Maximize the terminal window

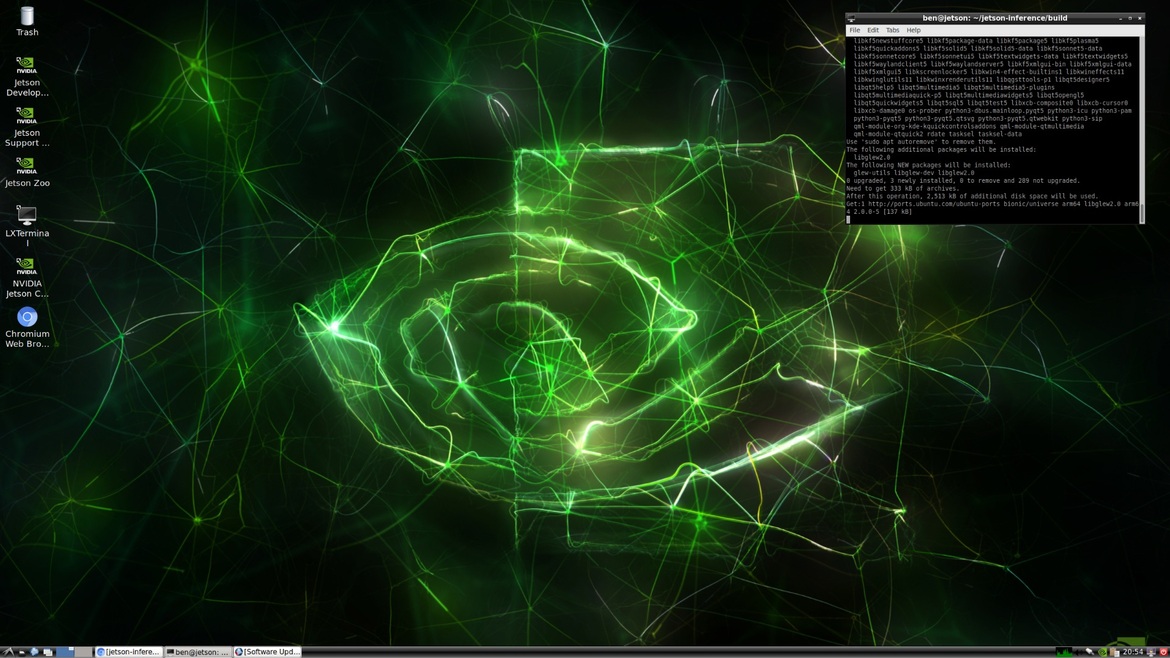[1130, 18]
